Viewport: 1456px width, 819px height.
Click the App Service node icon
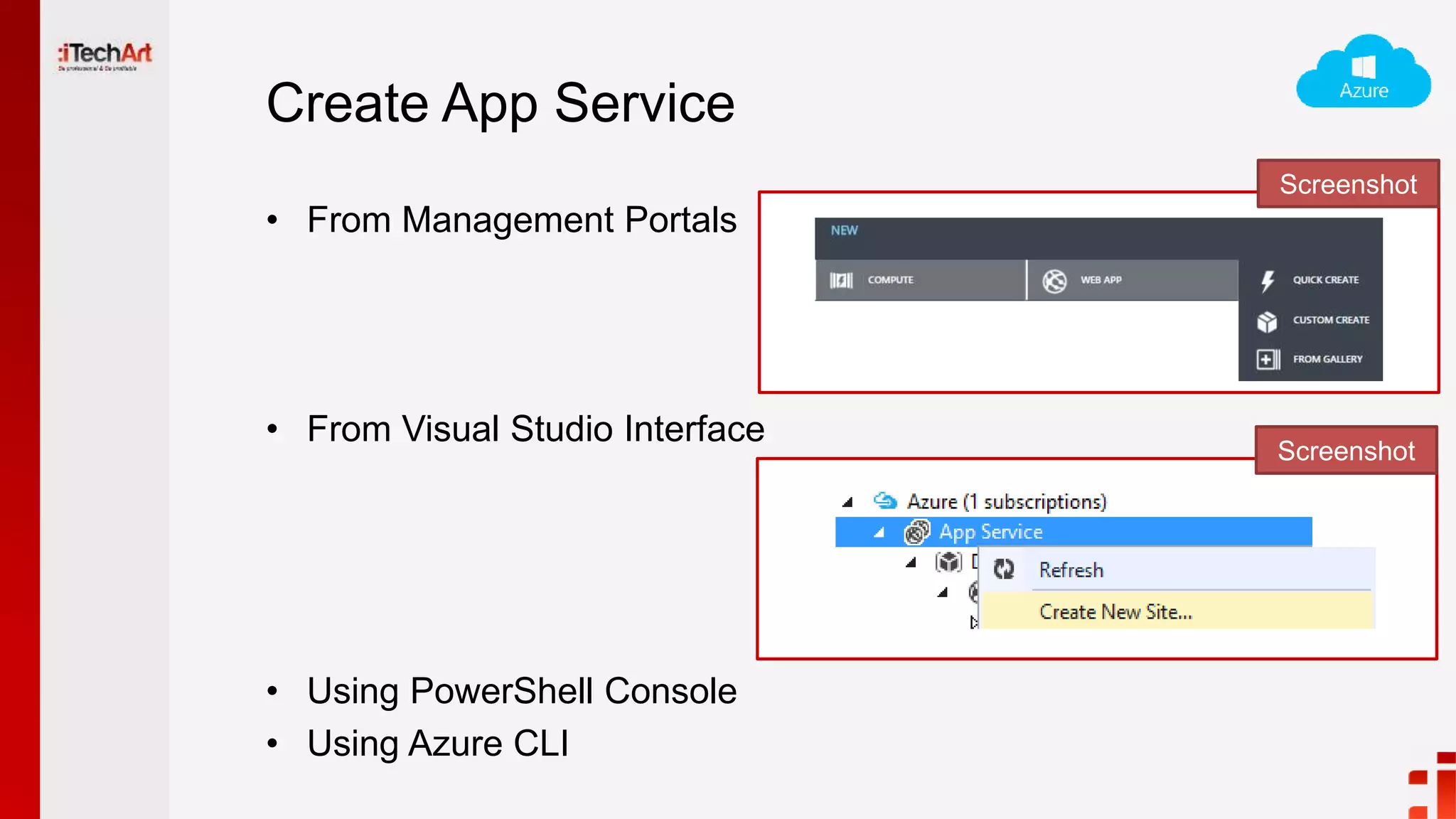pyautogui.click(x=916, y=532)
